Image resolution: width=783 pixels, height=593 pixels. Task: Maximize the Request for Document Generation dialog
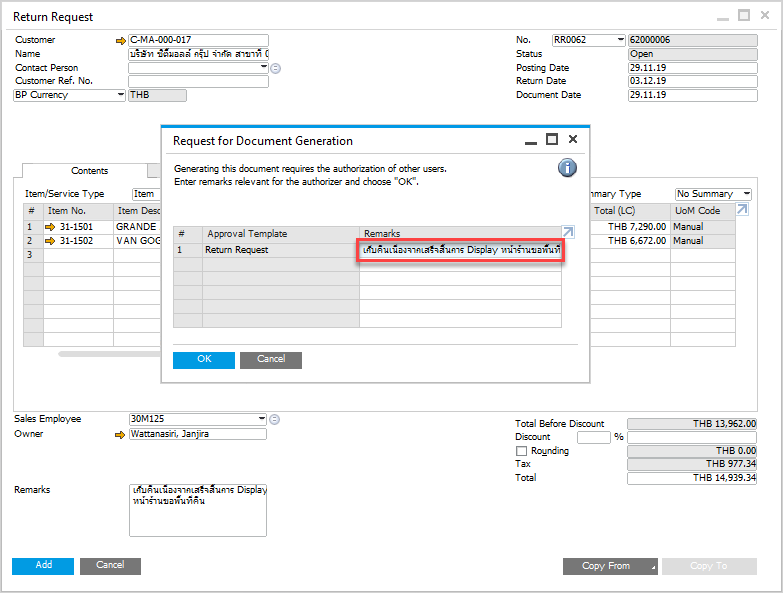(x=552, y=139)
